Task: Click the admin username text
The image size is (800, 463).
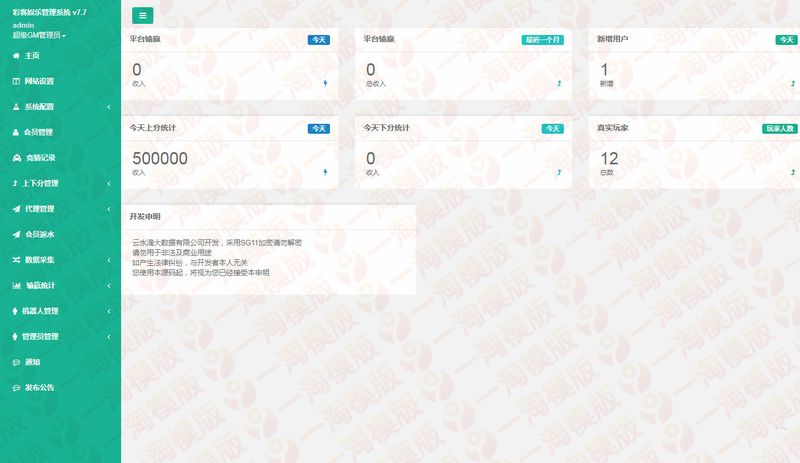Action: (23, 25)
